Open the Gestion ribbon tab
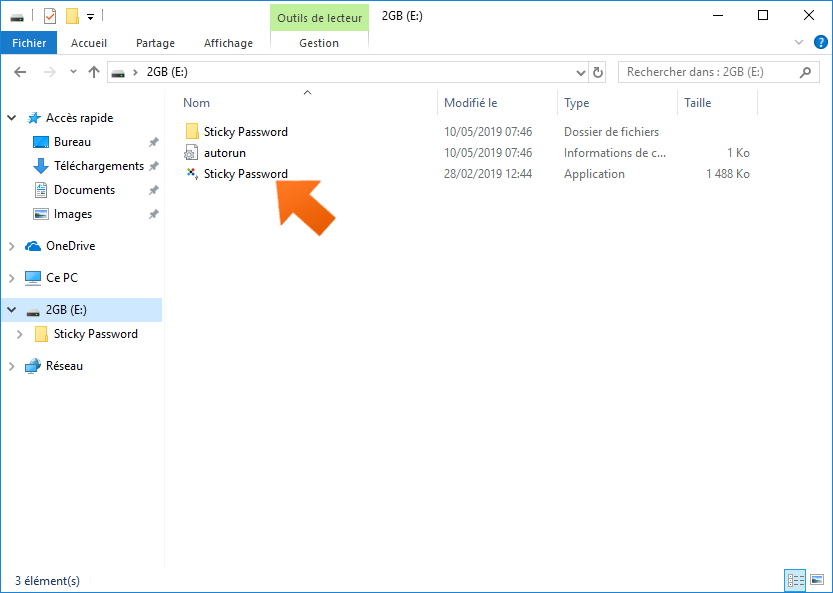Image resolution: width=833 pixels, height=593 pixels. [x=319, y=43]
